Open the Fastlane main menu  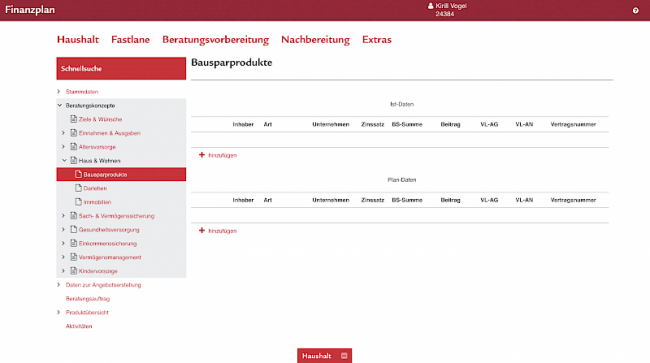click(130, 39)
